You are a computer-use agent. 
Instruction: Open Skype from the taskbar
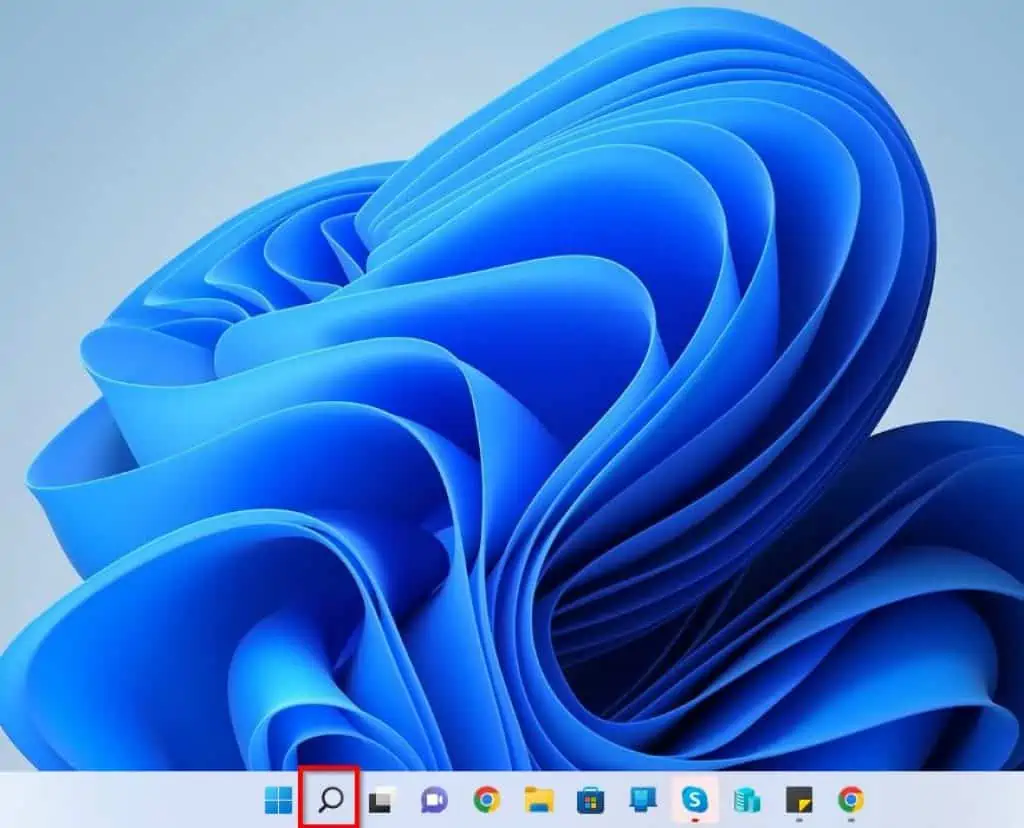click(693, 800)
